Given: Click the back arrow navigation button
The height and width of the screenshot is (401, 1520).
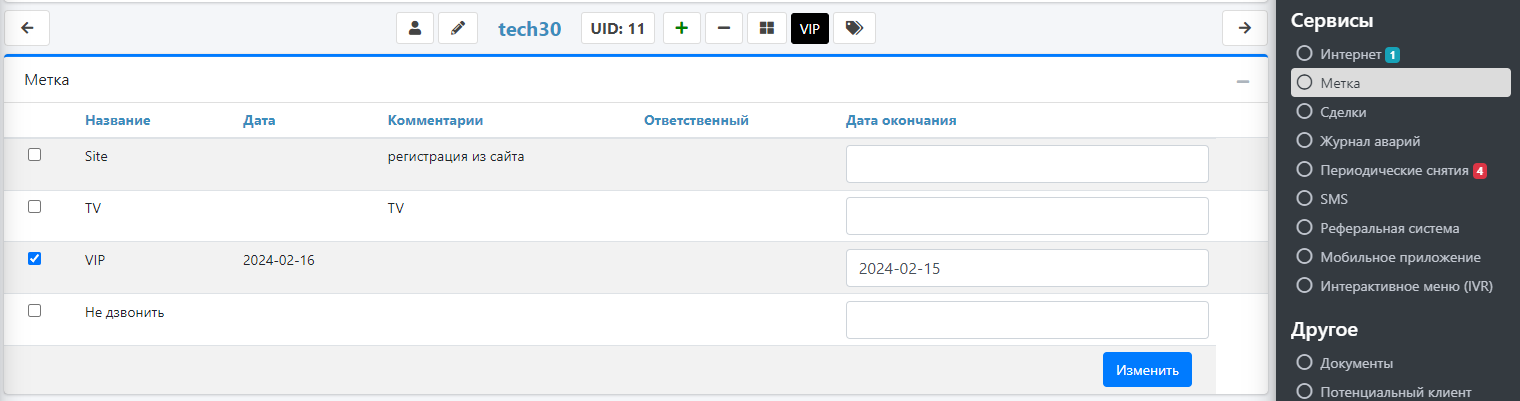Looking at the screenshot, I should 28,28.
